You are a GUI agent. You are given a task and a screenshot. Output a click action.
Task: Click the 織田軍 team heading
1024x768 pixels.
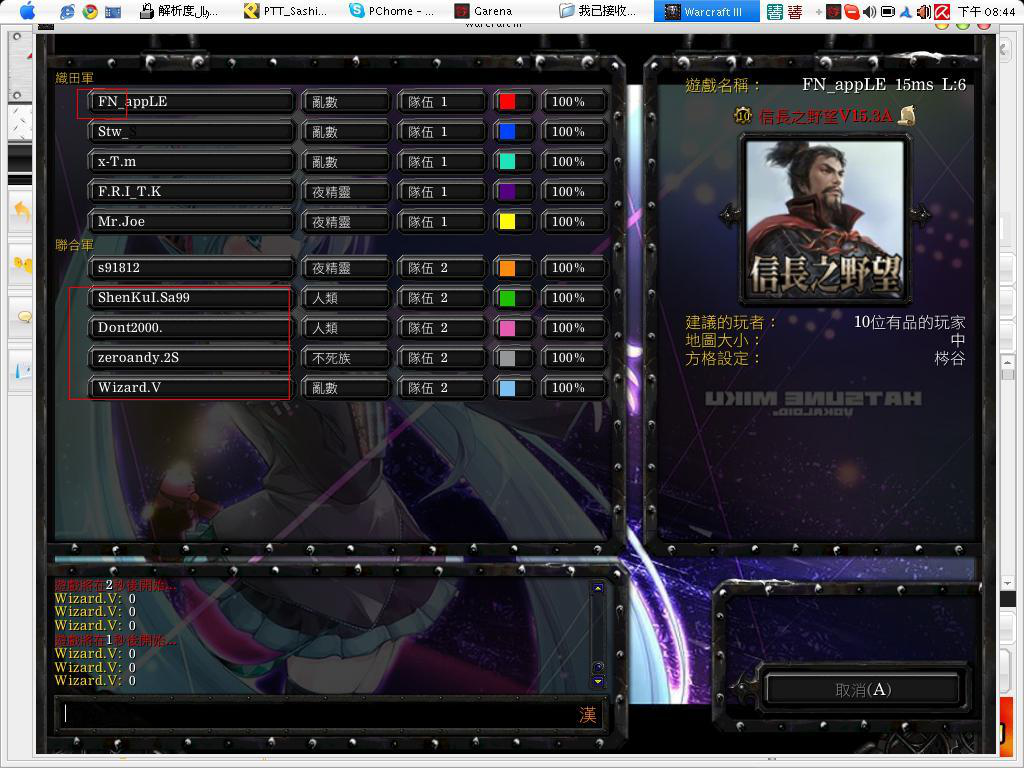click(x=74, y=78)
